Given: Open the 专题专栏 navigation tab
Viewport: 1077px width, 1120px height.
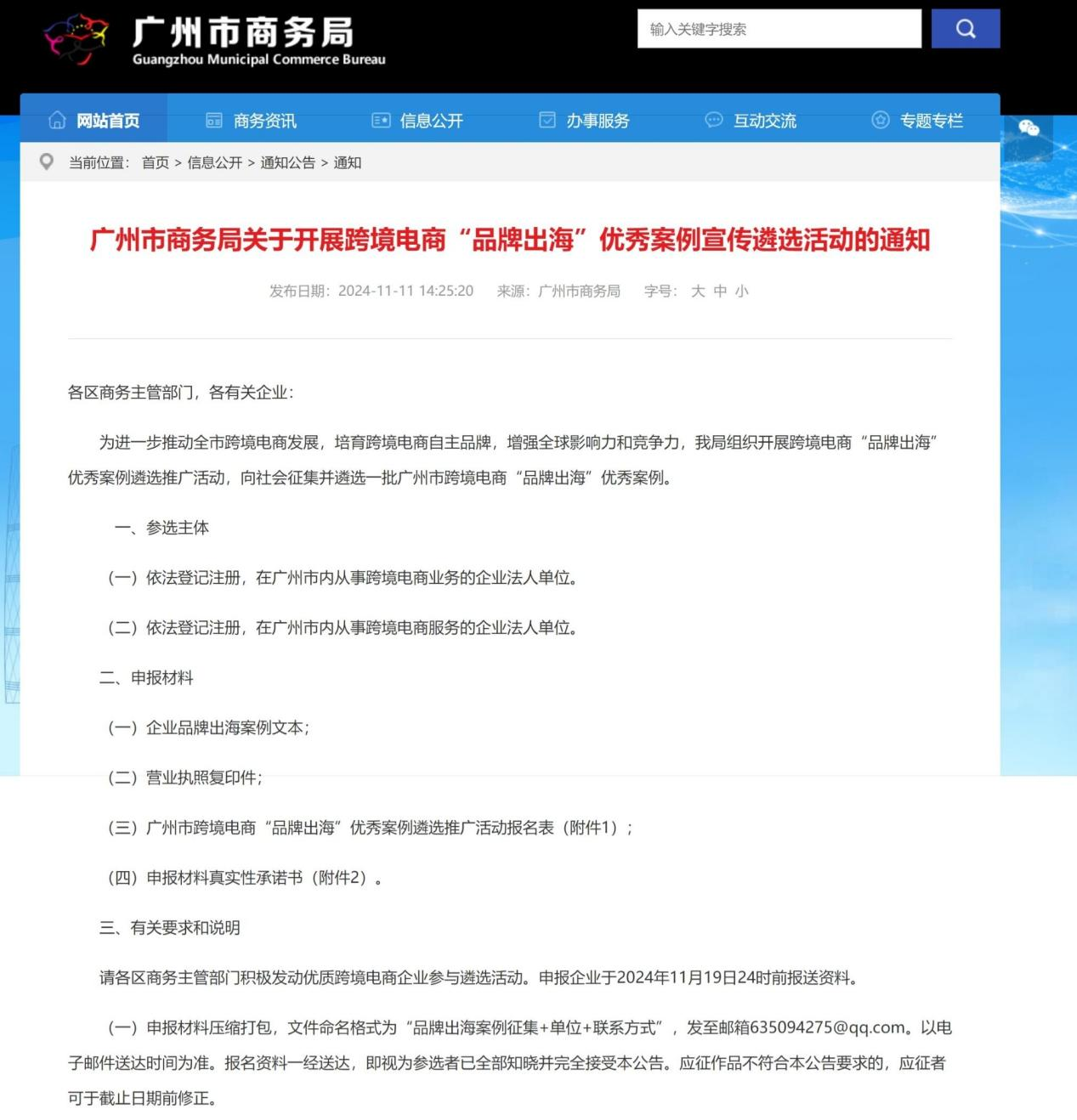Looking at the screenshot, I should click(x=917, y=121).
